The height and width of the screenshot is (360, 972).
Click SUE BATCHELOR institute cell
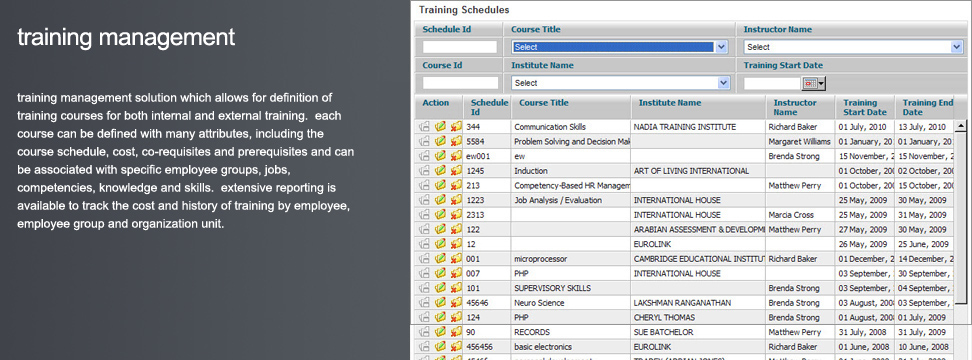click(698, 332)
